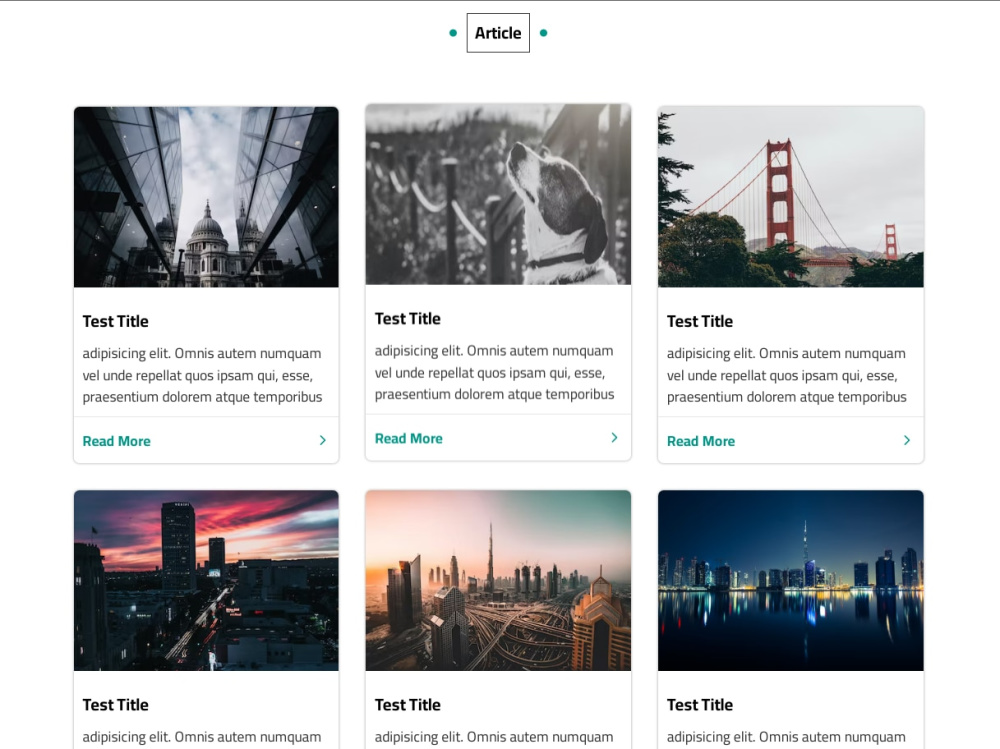Click the description text on Golden Gate card
1000x749 pixels.
pos(786,375)
